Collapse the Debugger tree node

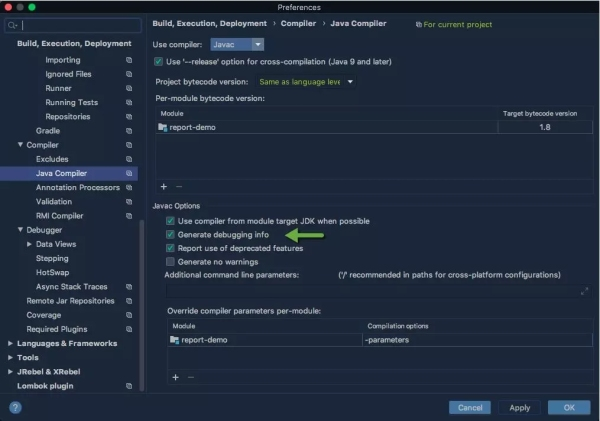[x=20, y=230]
